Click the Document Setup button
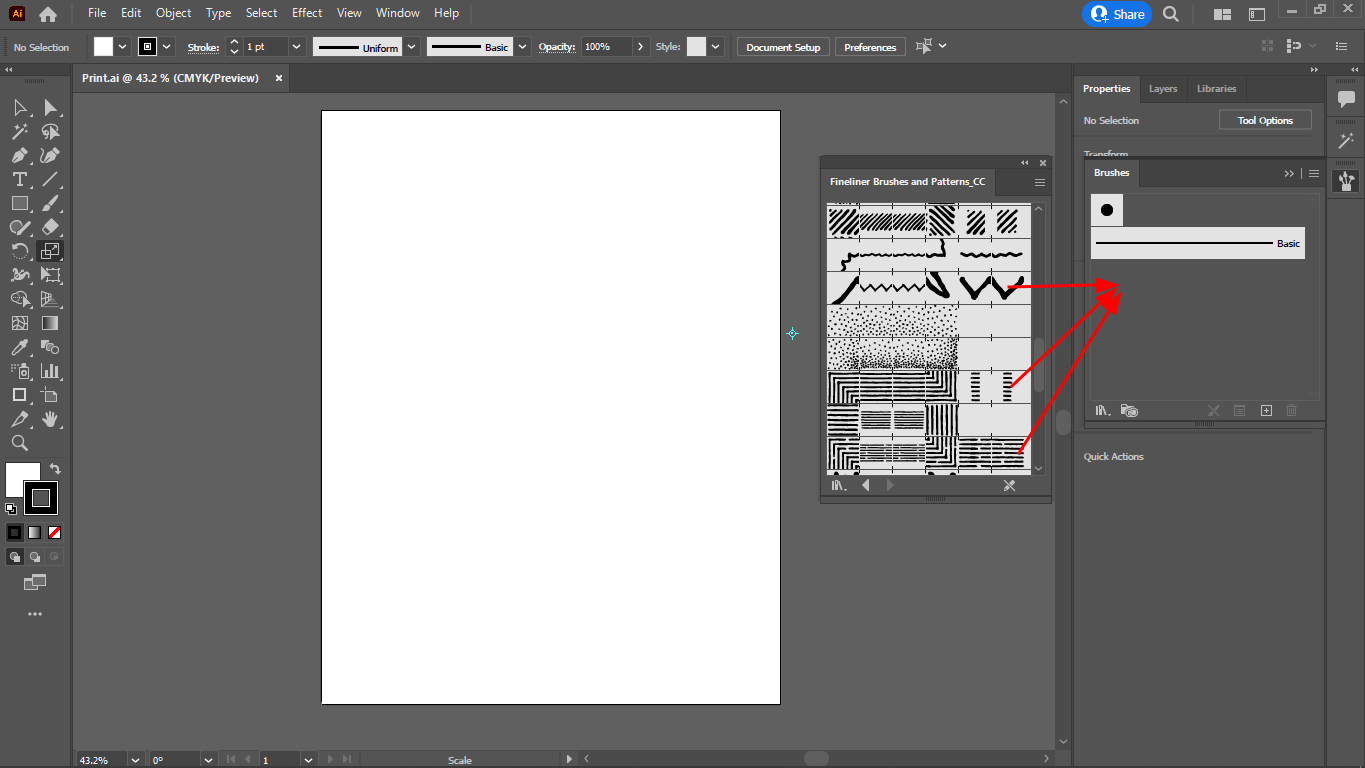The image size is (1365, 768). [783, 46]
